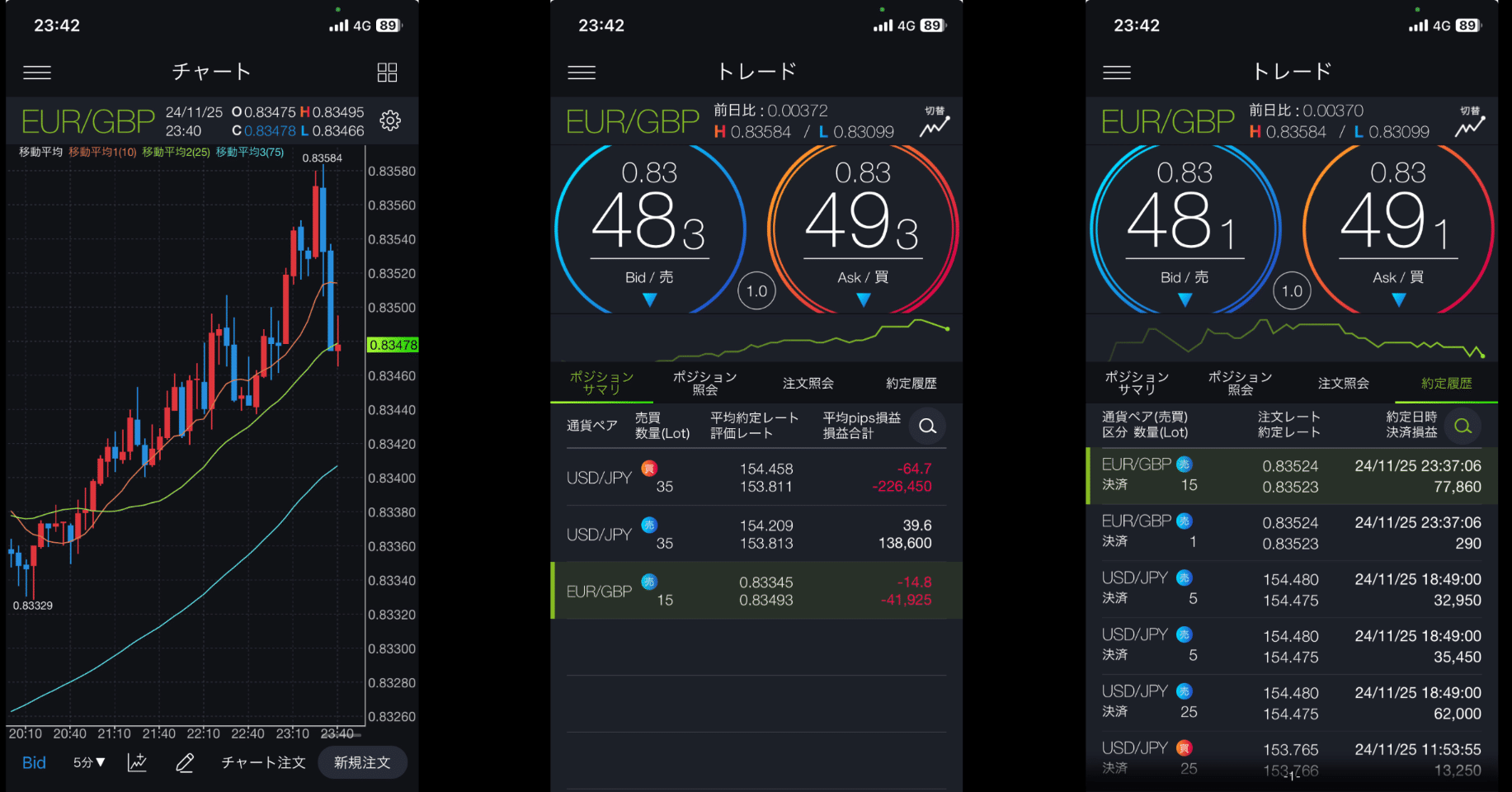Open the EUR/GBP currency pair selector
The image size is (1512, 792).
[x=632, y=121]
